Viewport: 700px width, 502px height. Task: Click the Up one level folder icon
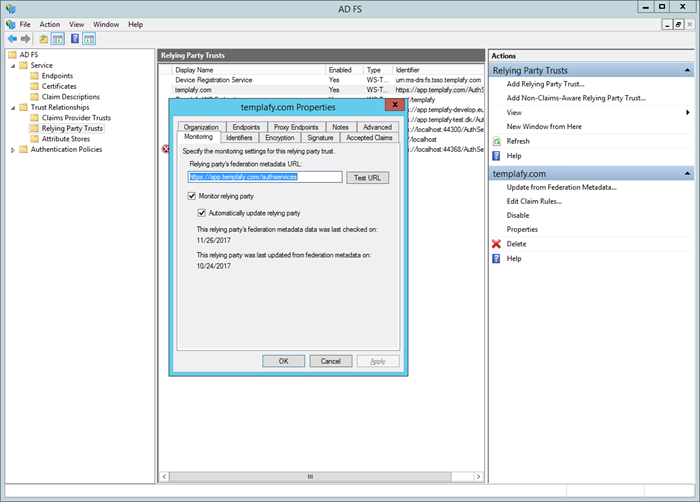[43, 39]
